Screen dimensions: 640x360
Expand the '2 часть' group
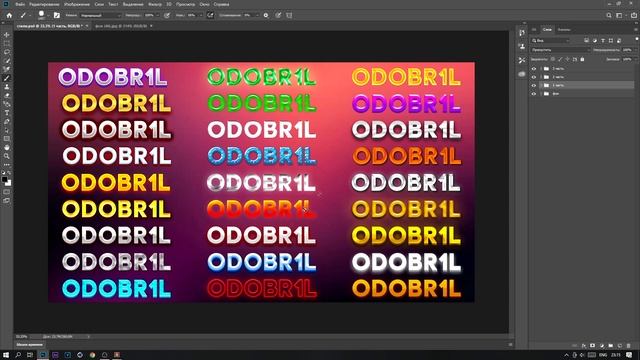pyautogui.click(x=541, y=77)
